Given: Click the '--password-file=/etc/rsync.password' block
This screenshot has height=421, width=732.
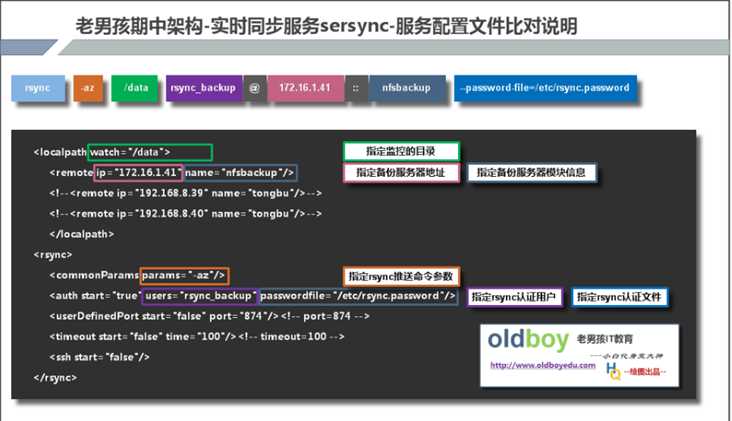Looking at the screenshot, I should pos(545,88).
